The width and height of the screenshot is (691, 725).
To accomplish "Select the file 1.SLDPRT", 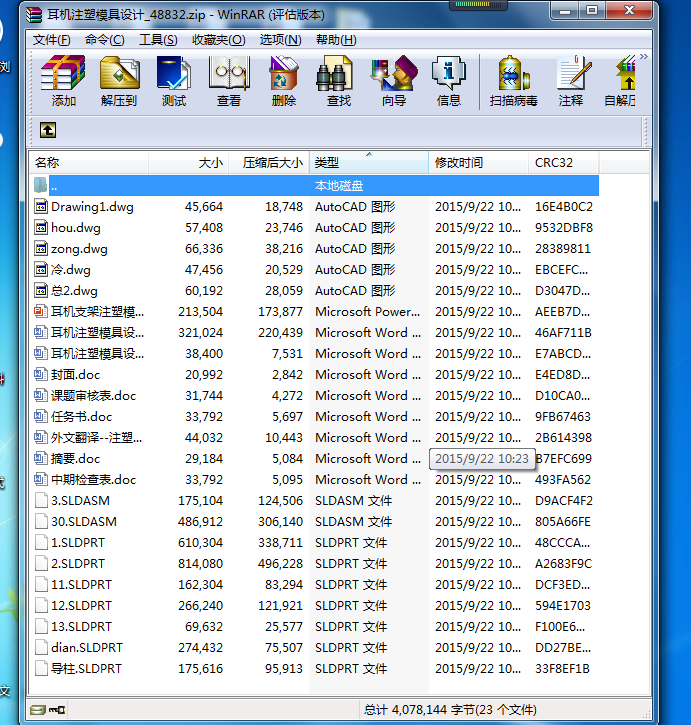I will pyautogui.click(x=78, y=543).
